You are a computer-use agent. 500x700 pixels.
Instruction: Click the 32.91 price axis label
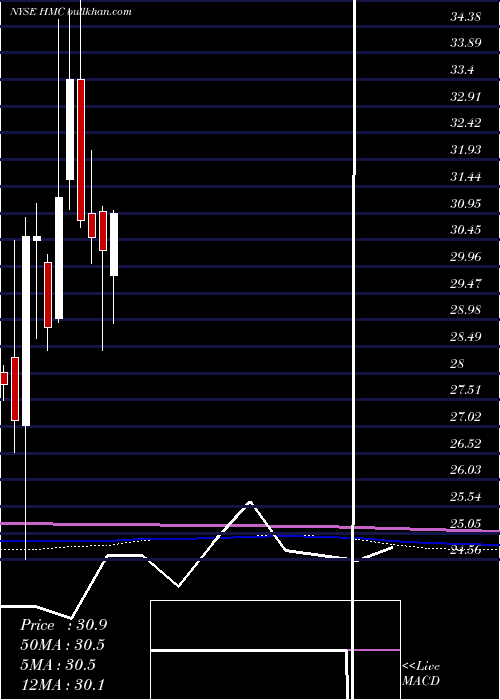466,96
